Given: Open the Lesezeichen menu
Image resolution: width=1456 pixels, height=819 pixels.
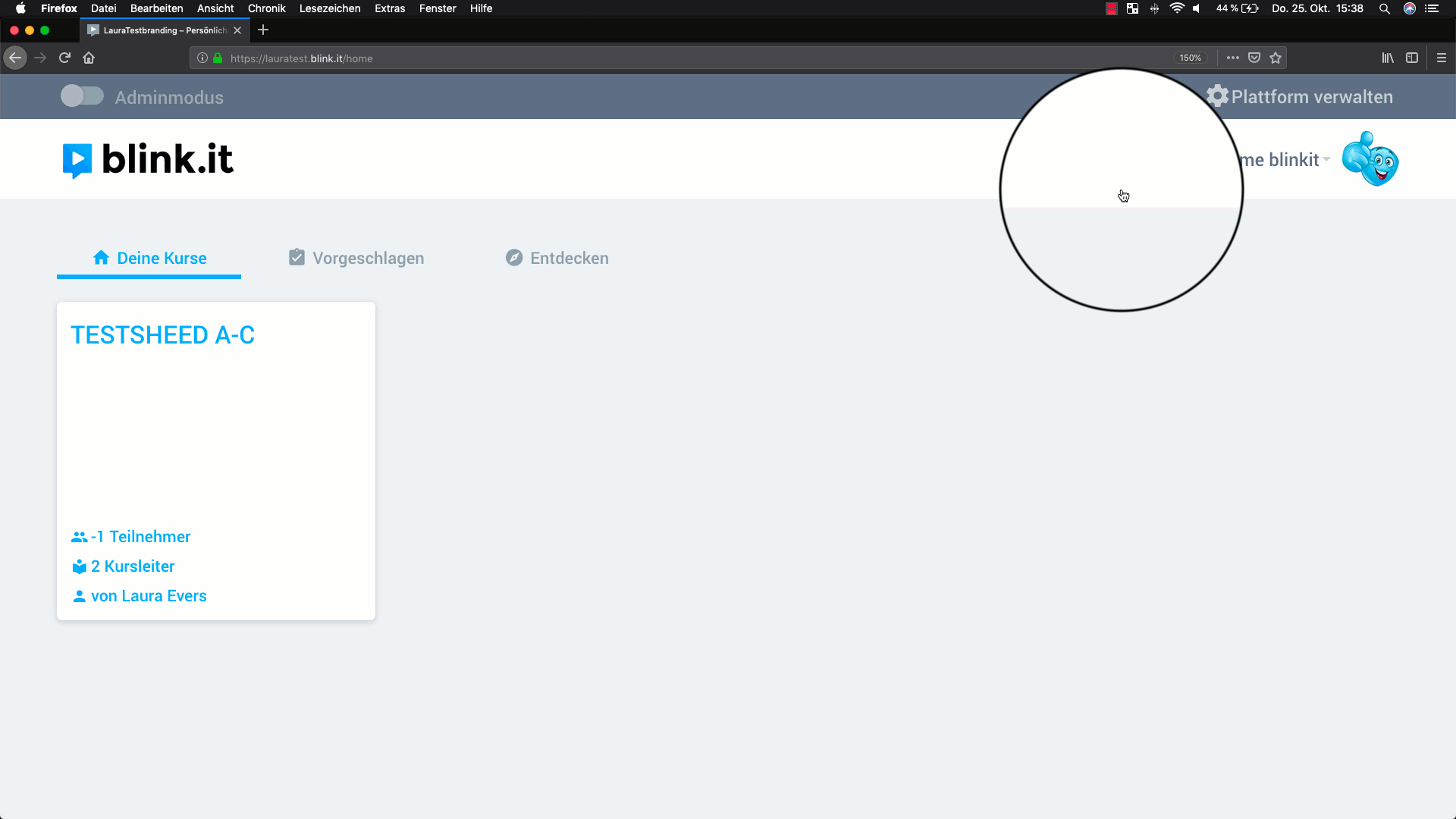Looking at the screenshot, I should click(330, 8).
